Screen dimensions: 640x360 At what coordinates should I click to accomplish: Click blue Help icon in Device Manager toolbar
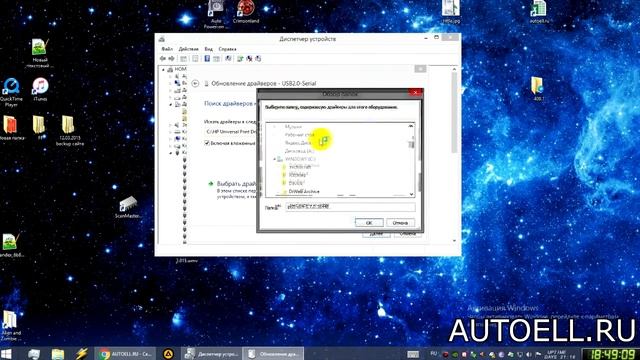(207, 59)
